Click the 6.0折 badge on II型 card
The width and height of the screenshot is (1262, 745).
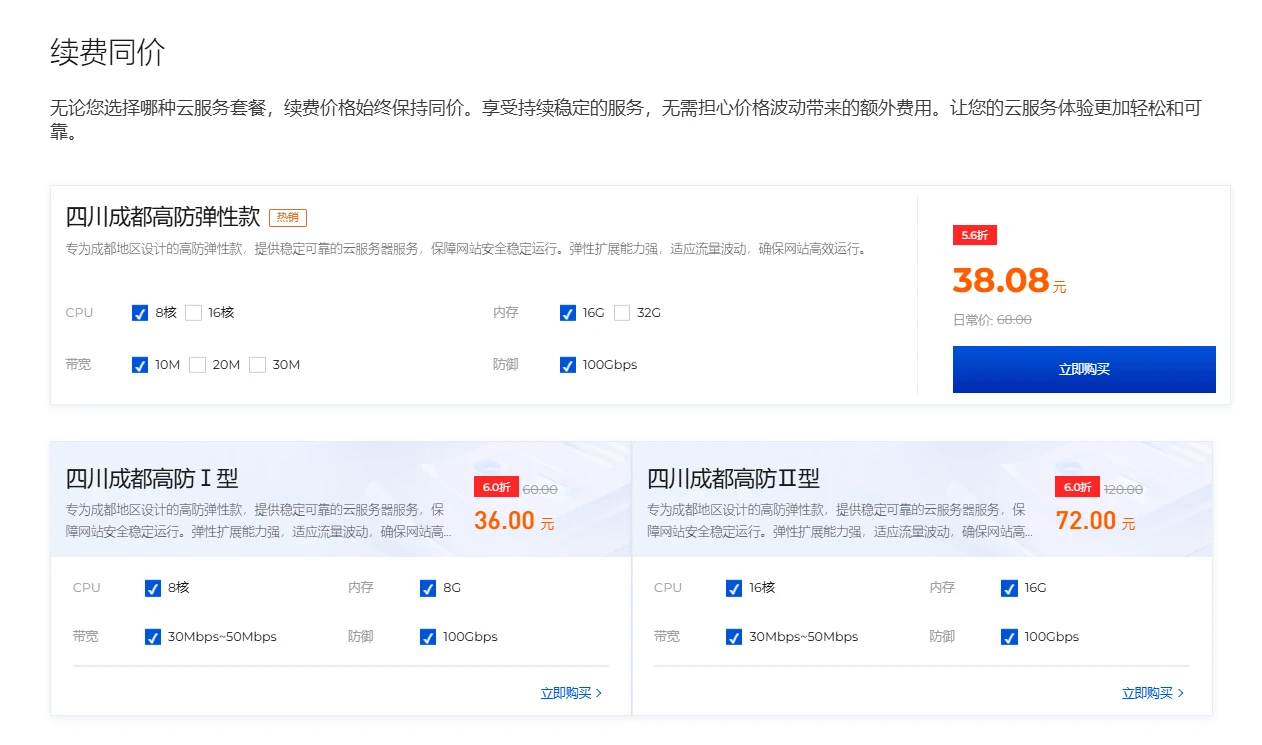click(x=1077, y=487)
